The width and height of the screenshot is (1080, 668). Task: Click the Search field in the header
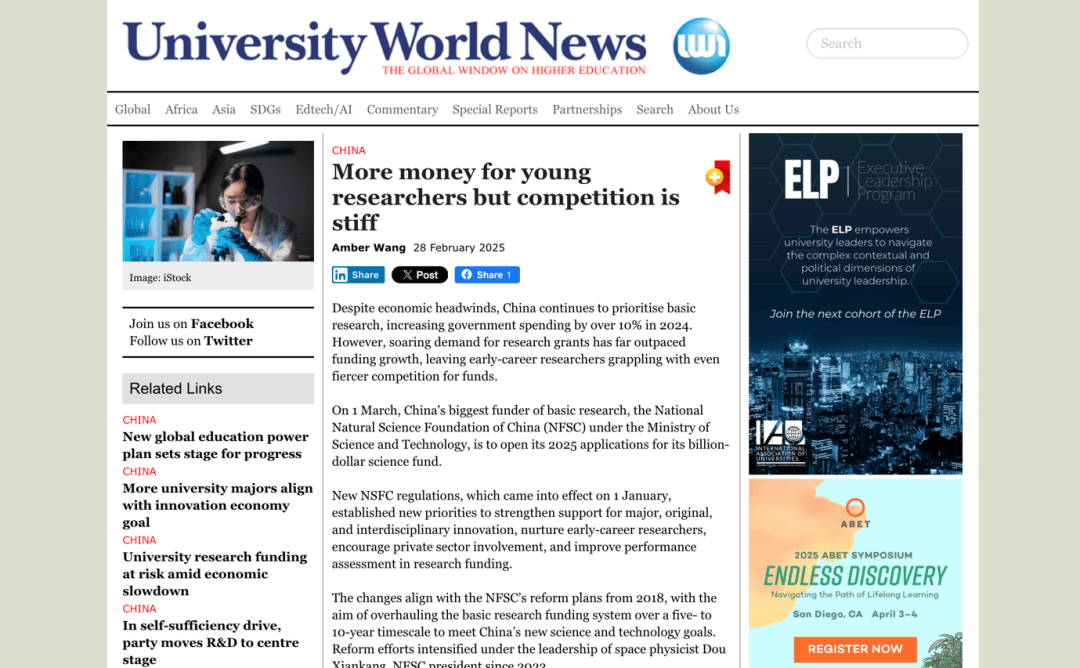pyautogui.click(x=887, y=43)
